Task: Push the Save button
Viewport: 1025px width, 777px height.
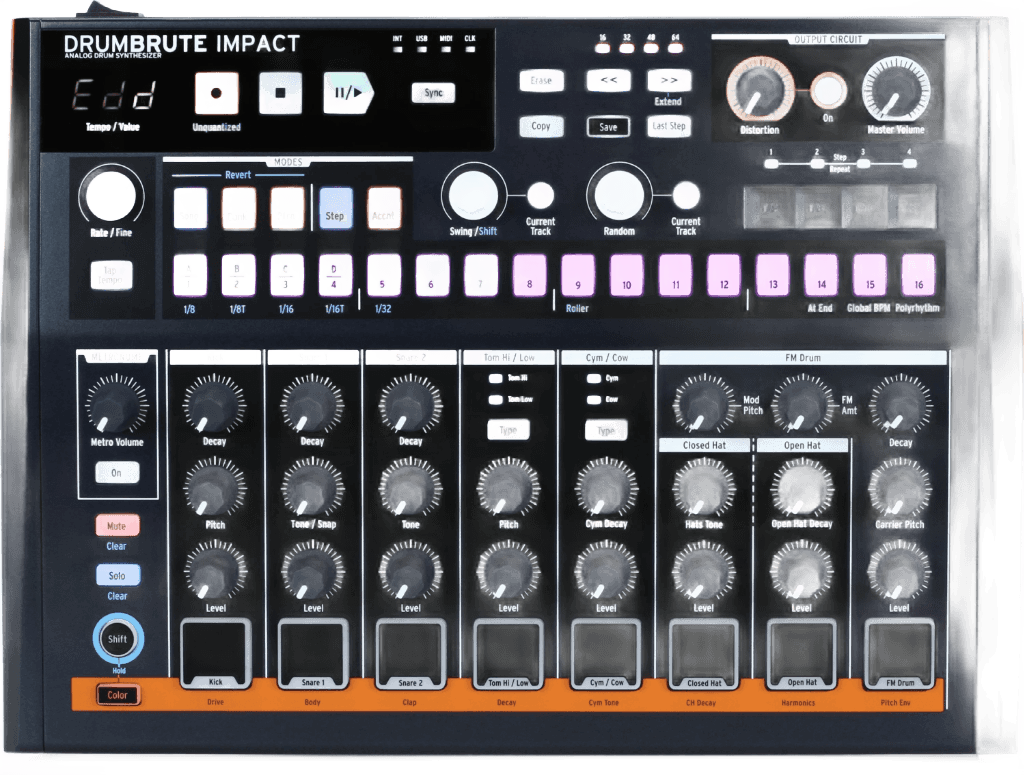Action: tap(608, 127)
